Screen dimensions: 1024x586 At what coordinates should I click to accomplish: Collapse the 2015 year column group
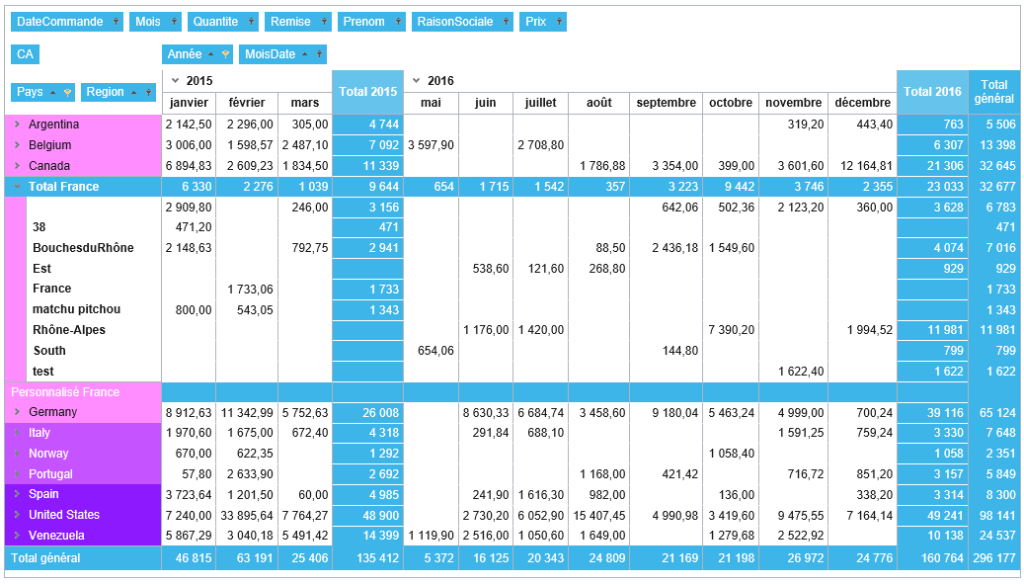[x=175, y=80]
